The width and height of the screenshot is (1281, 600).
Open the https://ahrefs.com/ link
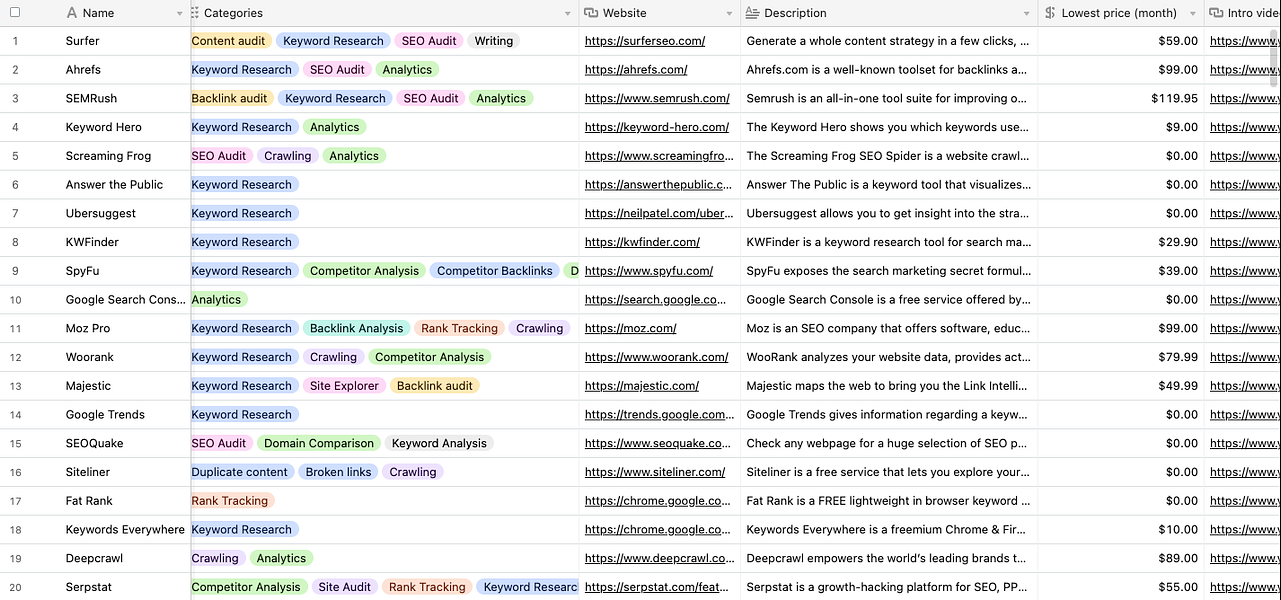coord(636,70)
